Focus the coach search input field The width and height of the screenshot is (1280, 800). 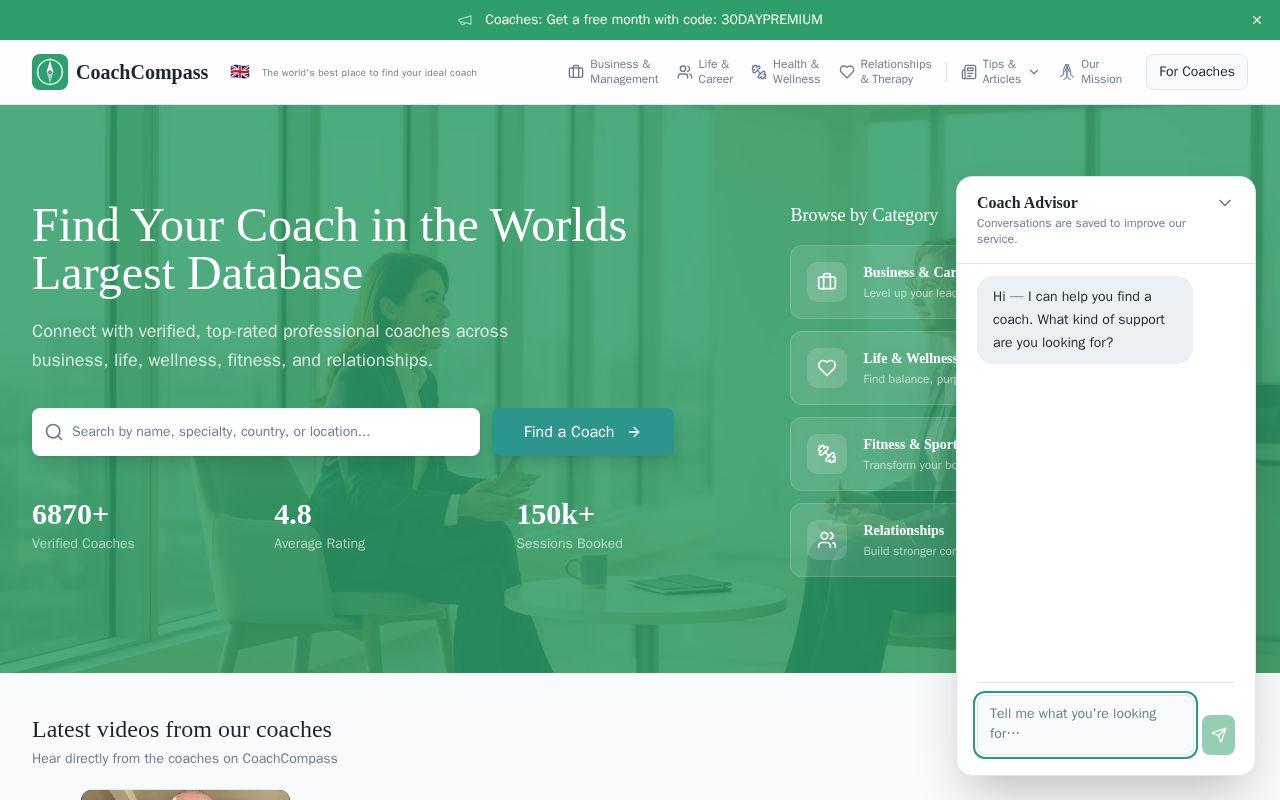pos(256,432)
